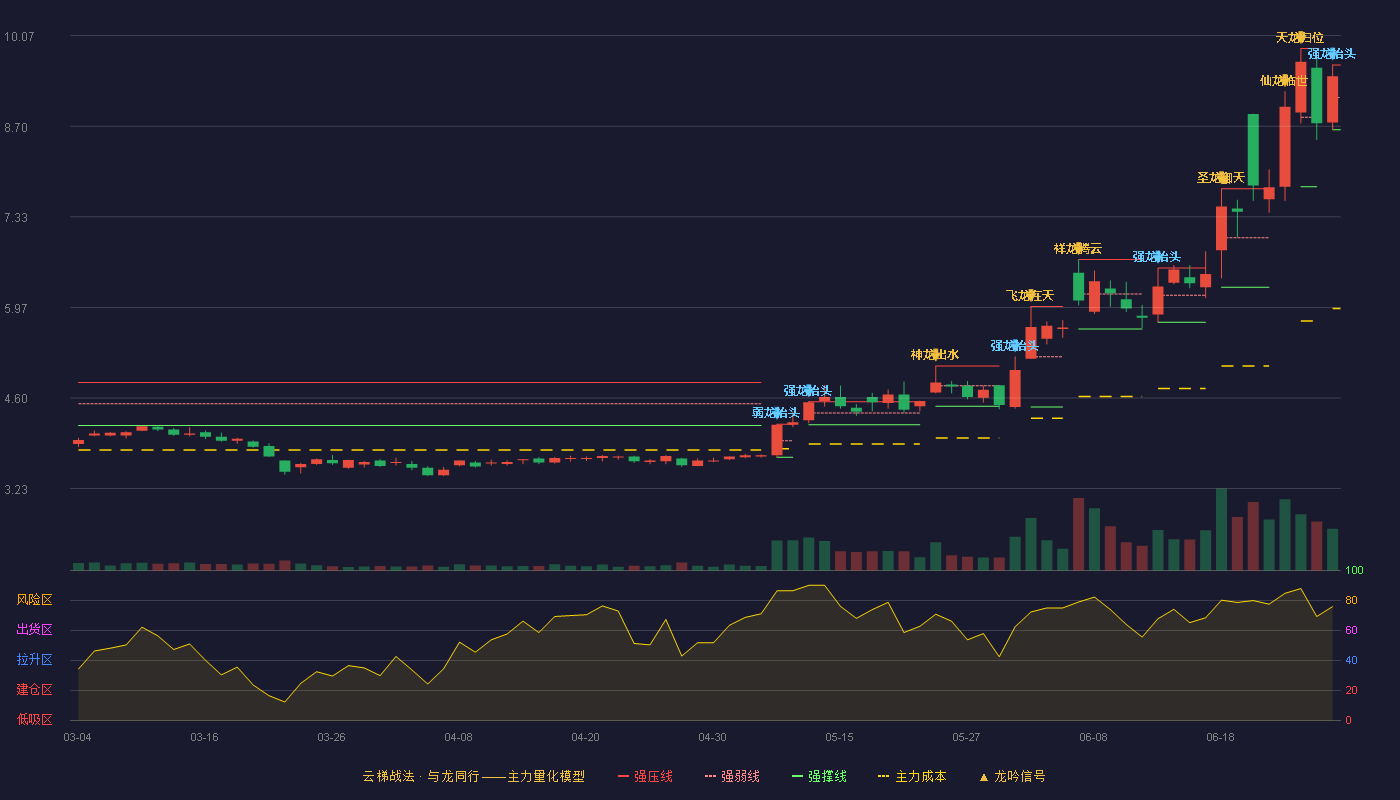Select the 06-18 date on the axis
Viewport: 1400px width, 800px height.
point(1220,737)
